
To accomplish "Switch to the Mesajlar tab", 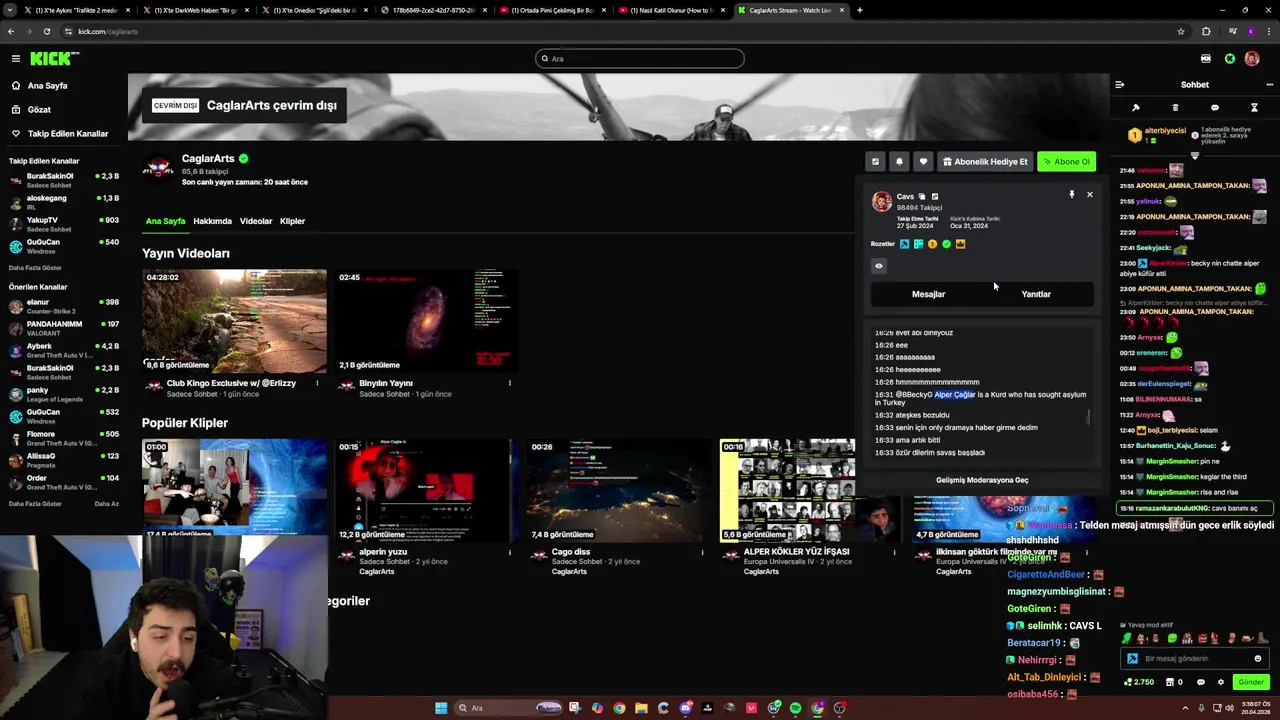I will 928,294.
